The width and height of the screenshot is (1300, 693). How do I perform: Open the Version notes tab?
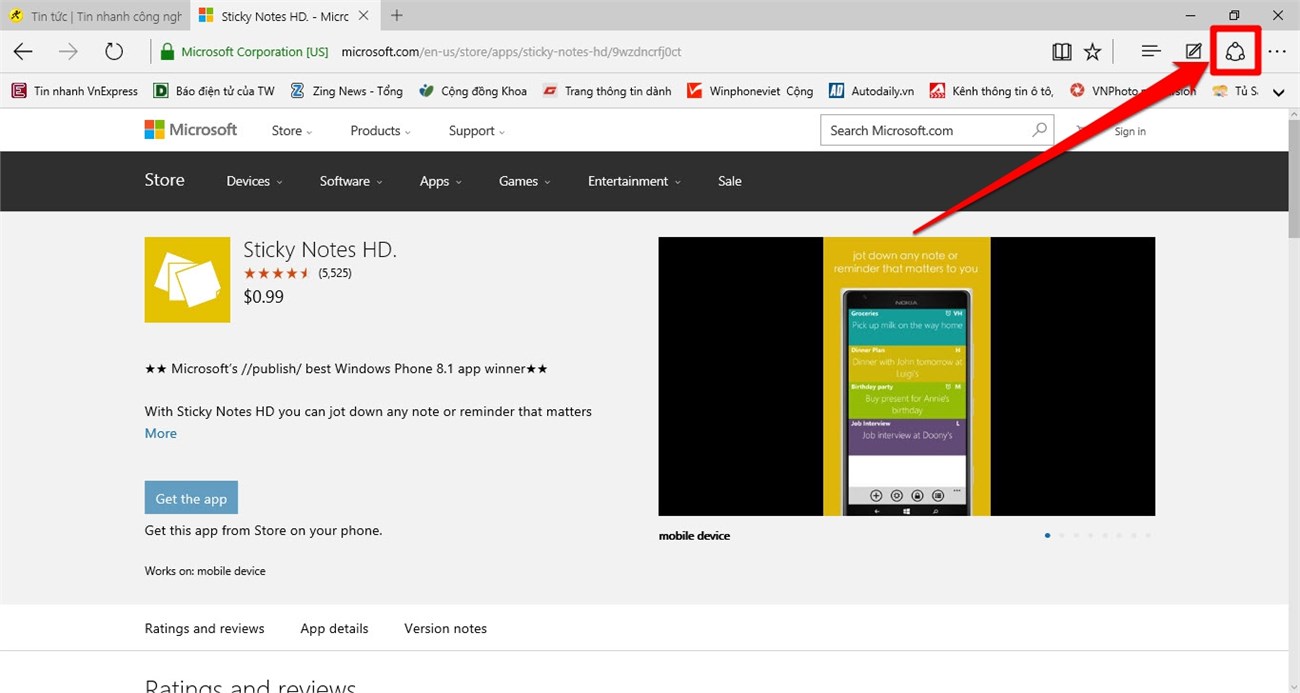coord(445,628)
